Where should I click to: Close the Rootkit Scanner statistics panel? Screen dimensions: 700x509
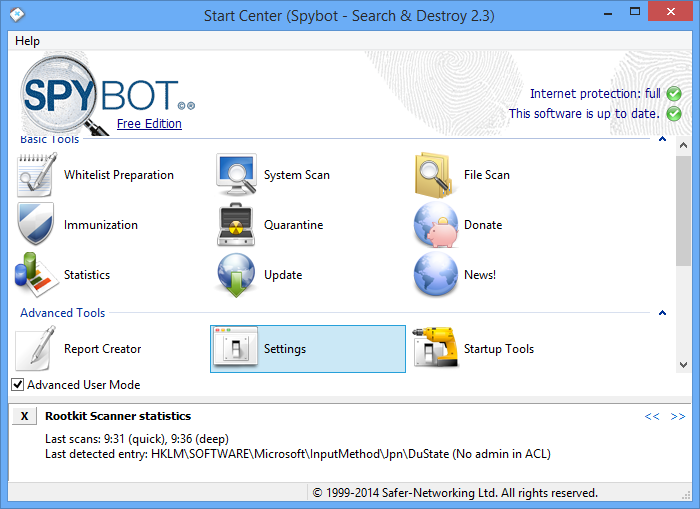(x=24, y=416)
